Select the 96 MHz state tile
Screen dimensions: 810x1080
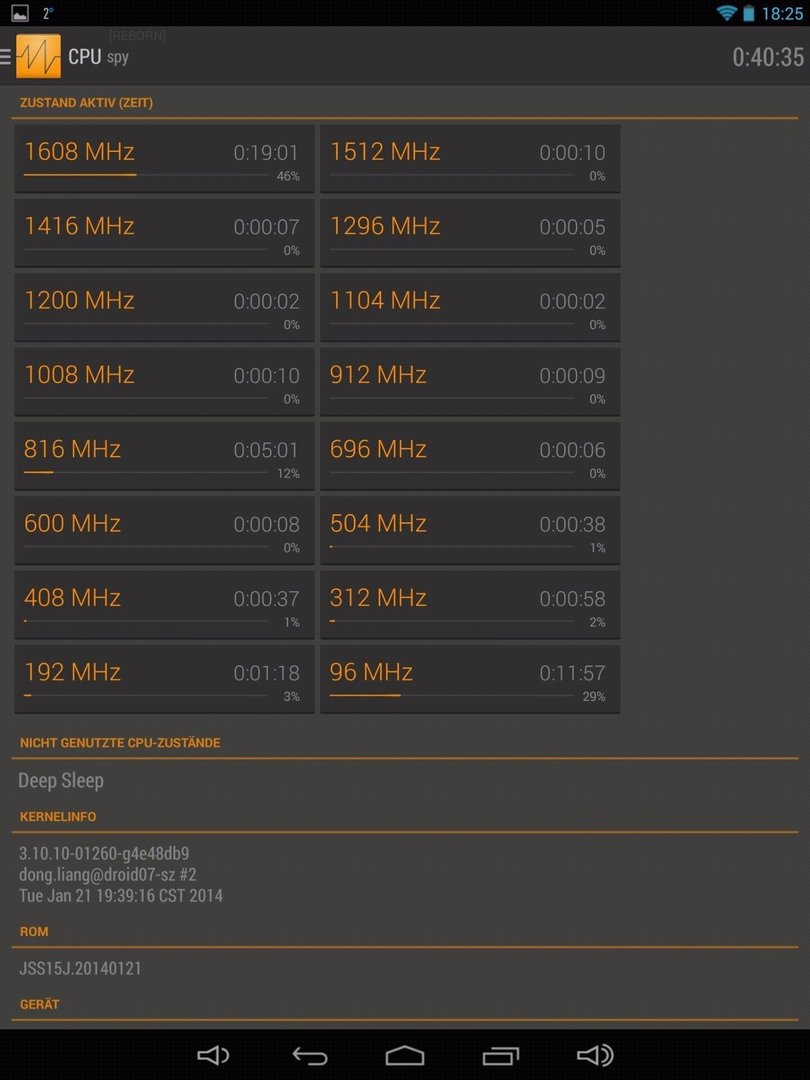[470, 679]
